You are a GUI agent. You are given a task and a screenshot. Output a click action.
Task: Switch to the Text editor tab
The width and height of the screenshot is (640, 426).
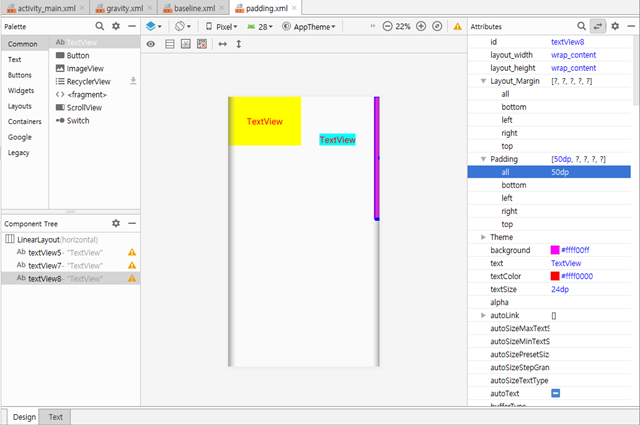click(x=56, y=417)
